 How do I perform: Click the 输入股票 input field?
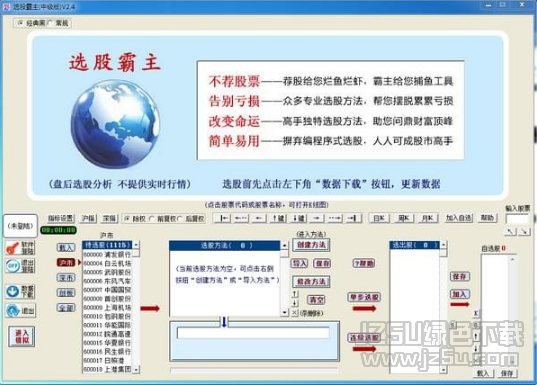[x=517, y=219]
